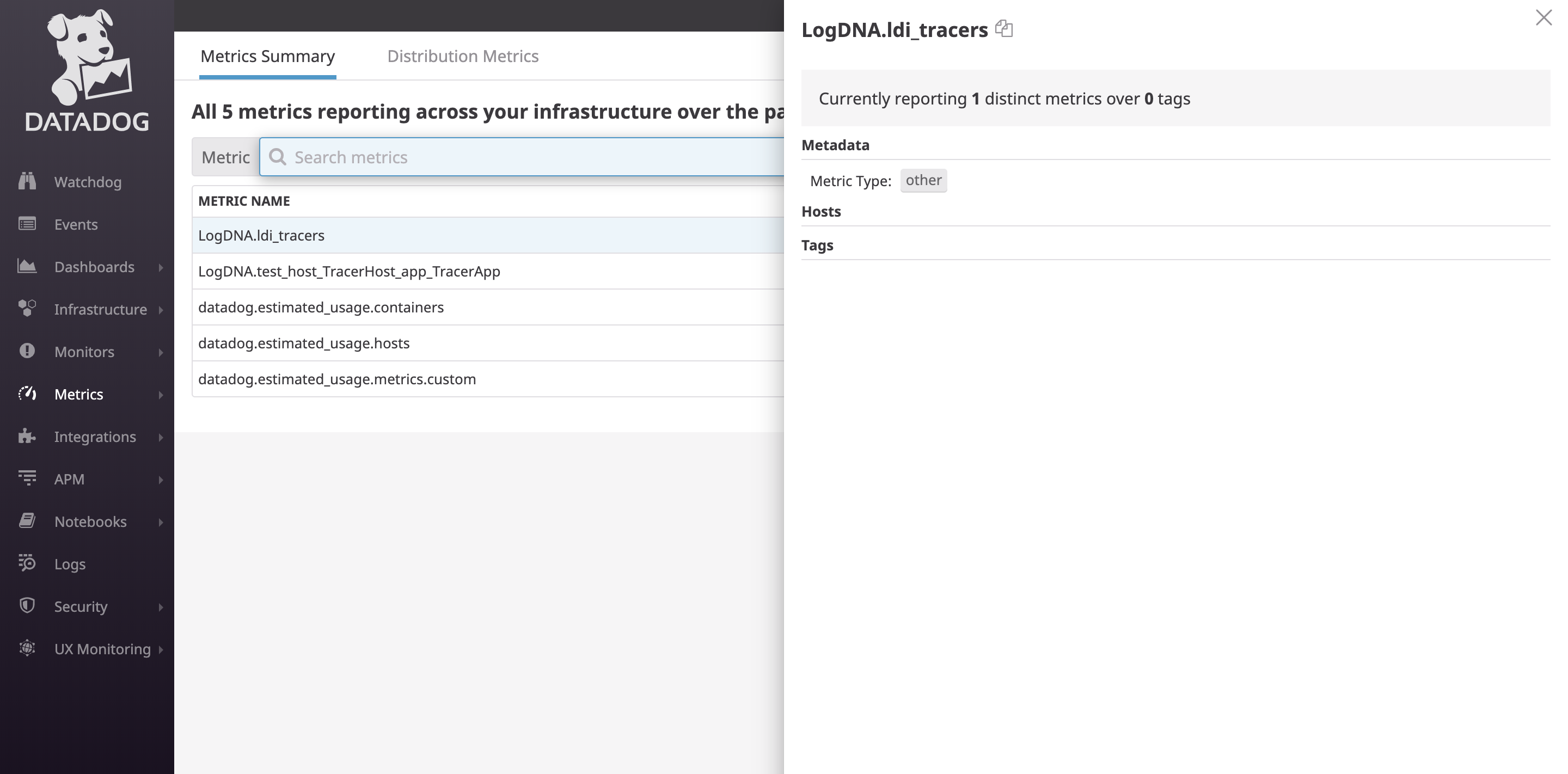
Task: Open the Metrics navigation item
Action: [x=78, y=394]
